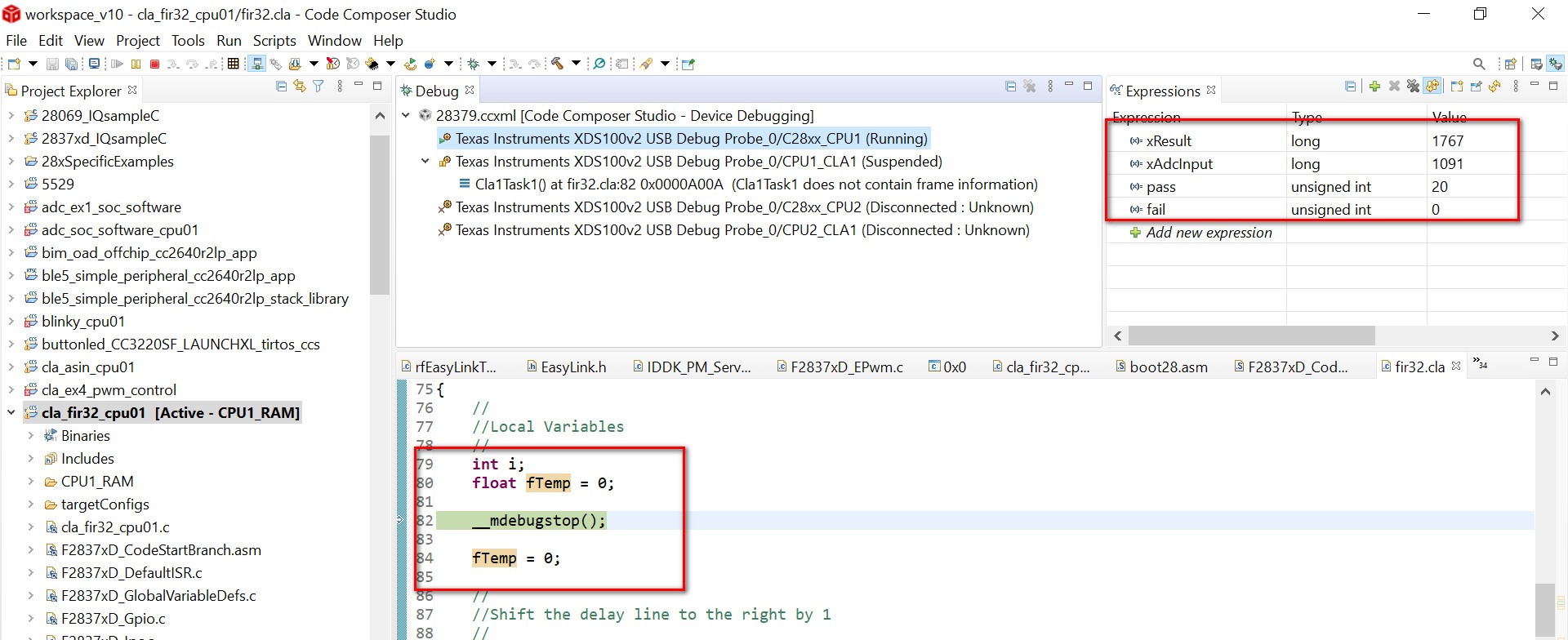Click the Resume (green play) debug icon
The width and height of the screenshot is (1568, 640).
[117, 64]
